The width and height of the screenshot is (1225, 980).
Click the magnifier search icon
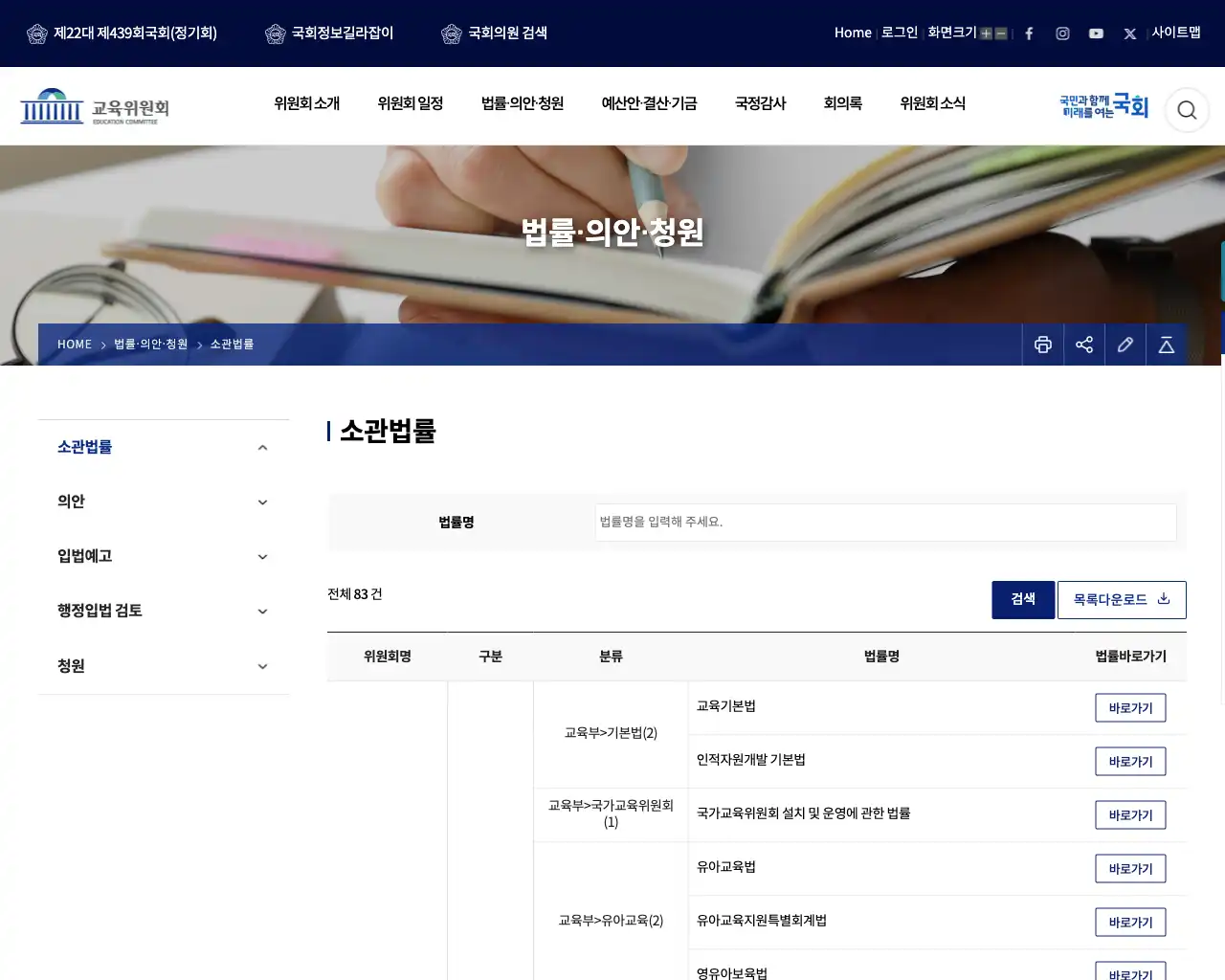[x=1187, y=110]
